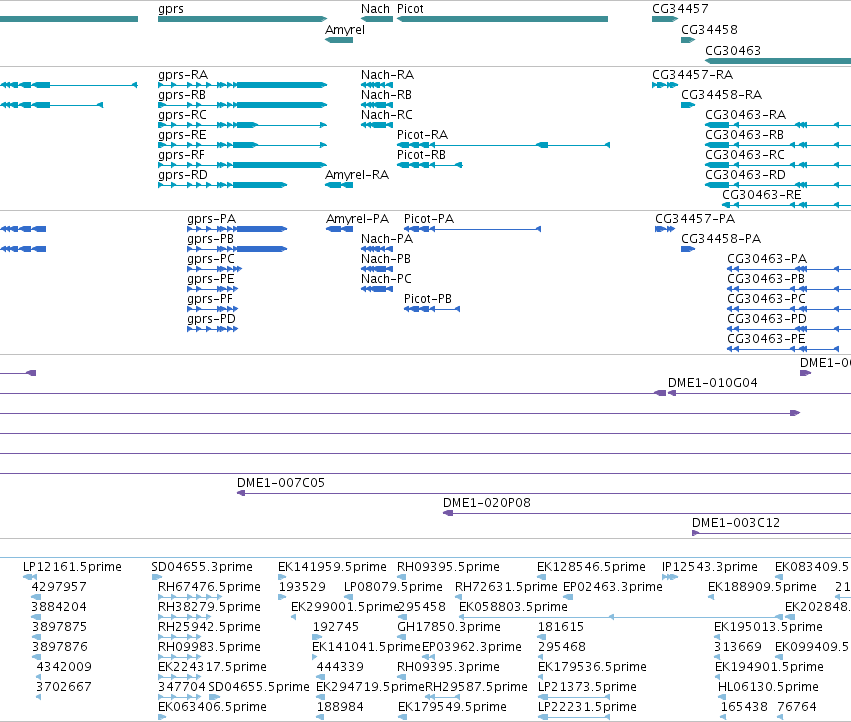Click the HL06130.5prime EST label

coord(768,687)
